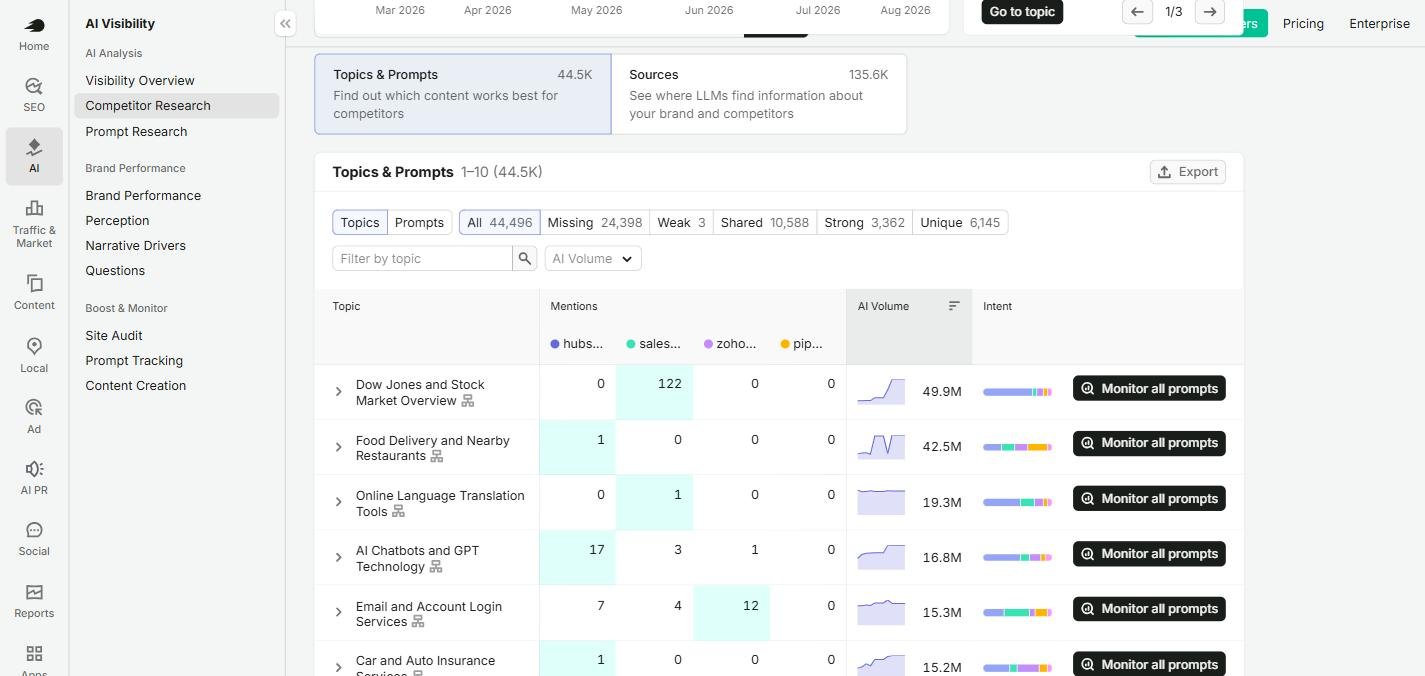This screenshot has width=1425, height=676.
Task: Open the Pricing link
Action: [x=1303, y=23]
